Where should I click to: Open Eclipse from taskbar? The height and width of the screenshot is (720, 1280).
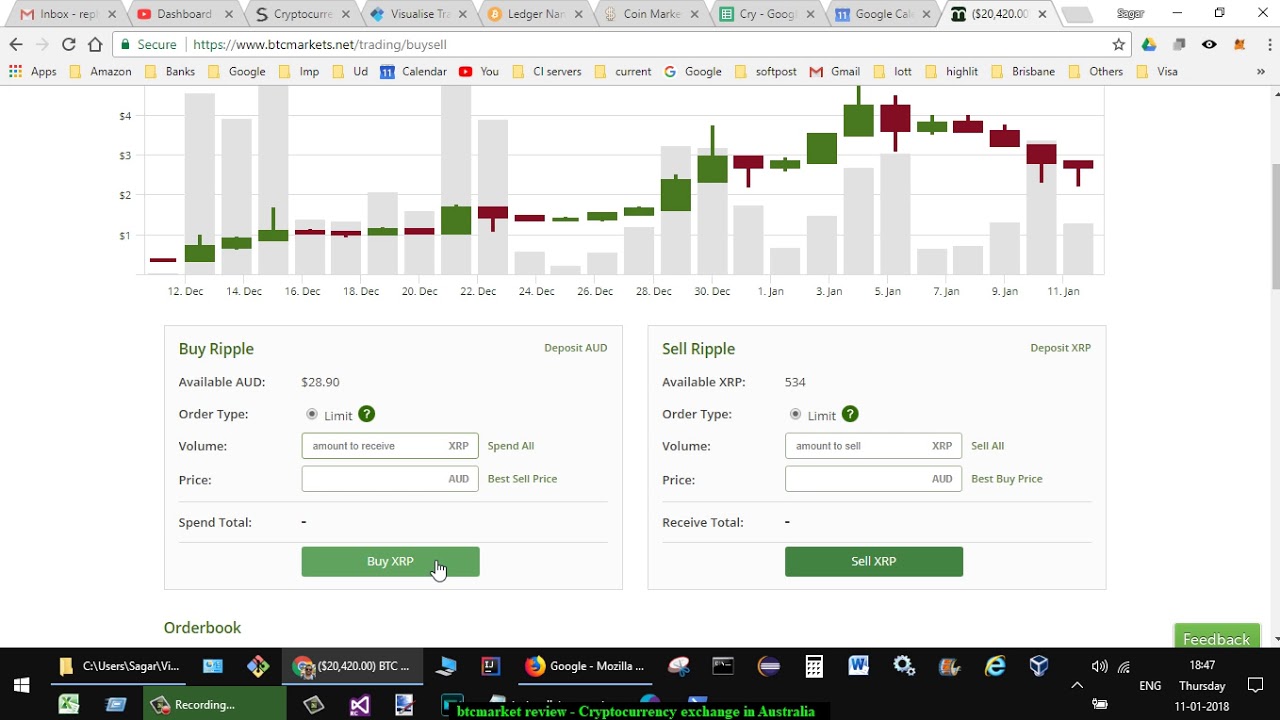[769, 666]
